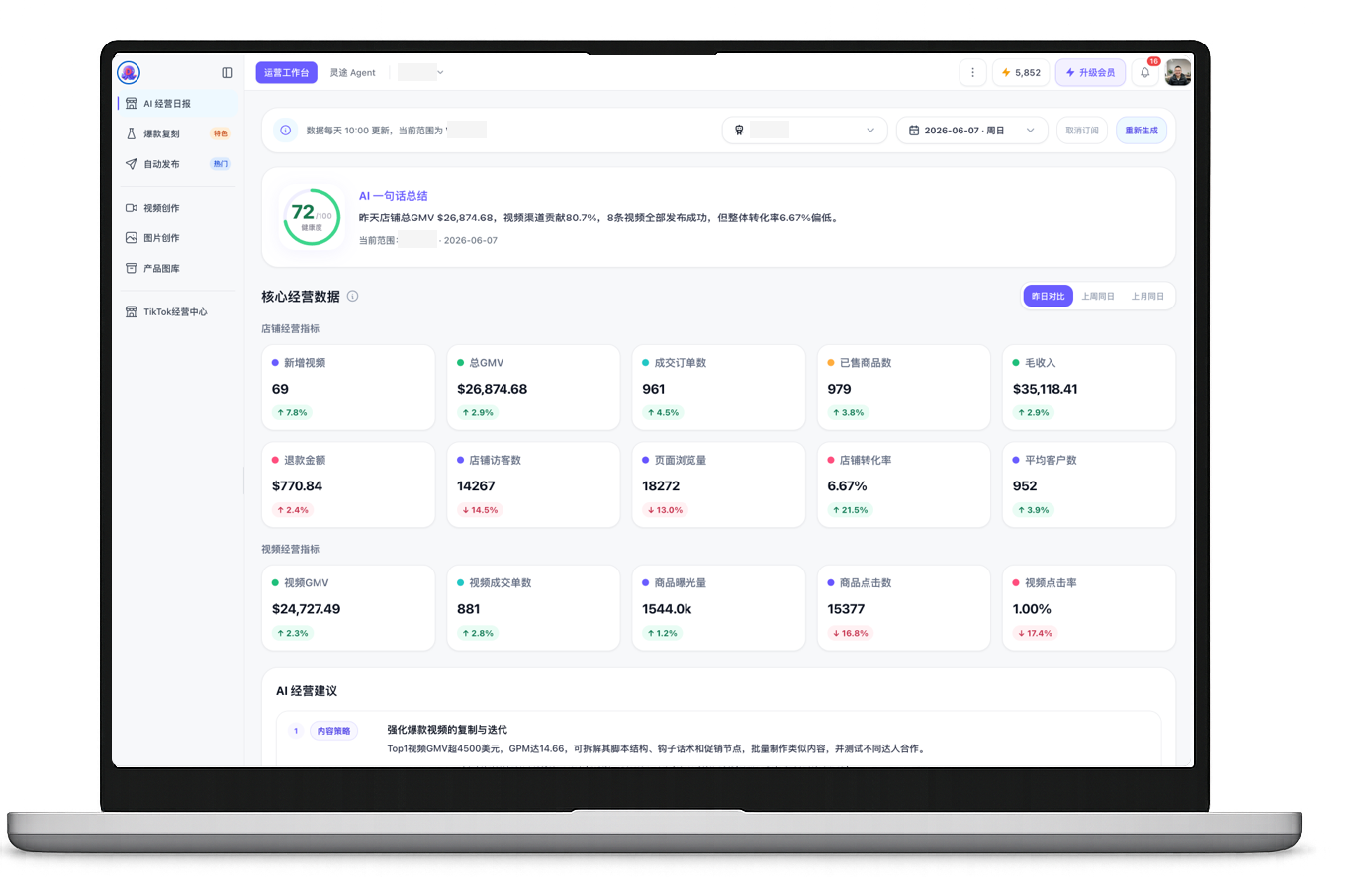Click the info icon beside 数据每天 10:00 更新
1372x877 pixels.
[286, 130]
